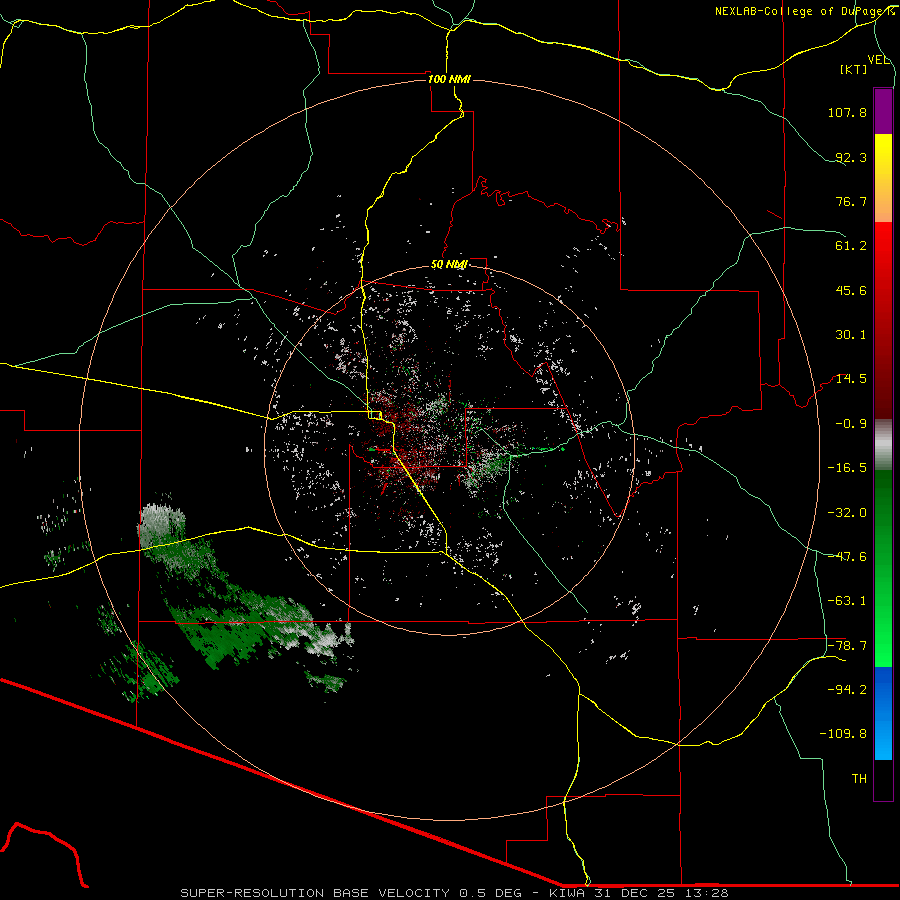
Task: Click the -16.5 scale value
Action: [847, 468]
